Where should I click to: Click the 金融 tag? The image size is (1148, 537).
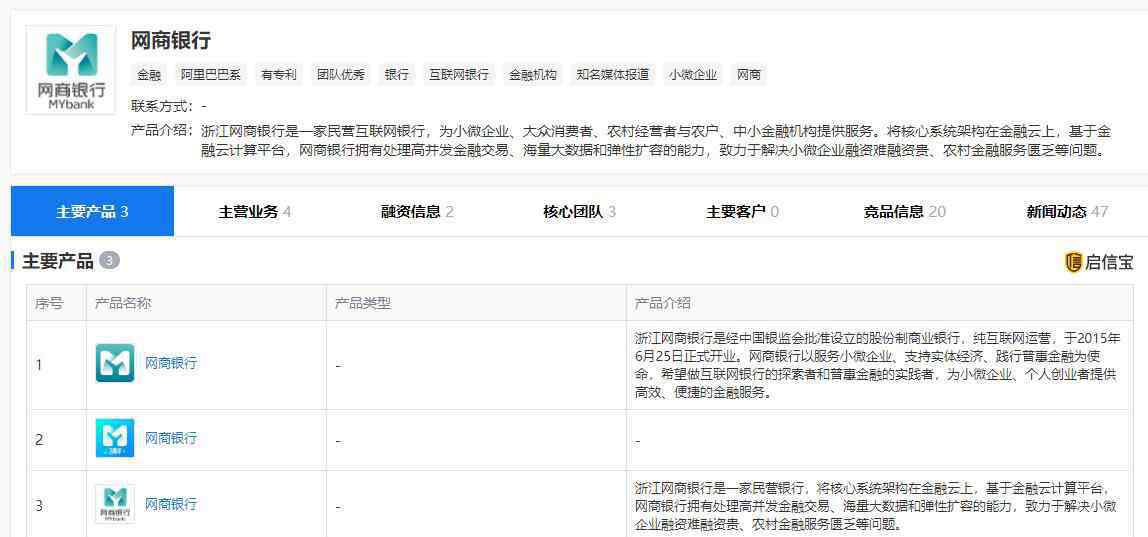[x=149, y=75]
